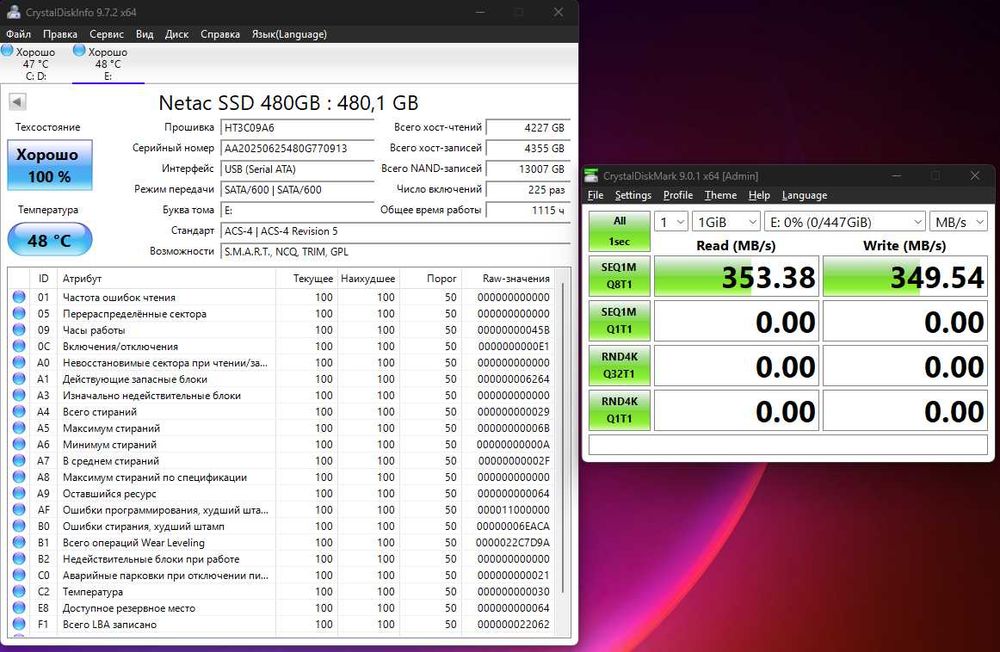This screenshot has height=652, width=1000.
Task: Click the serial number field
Action: [297, 148]
